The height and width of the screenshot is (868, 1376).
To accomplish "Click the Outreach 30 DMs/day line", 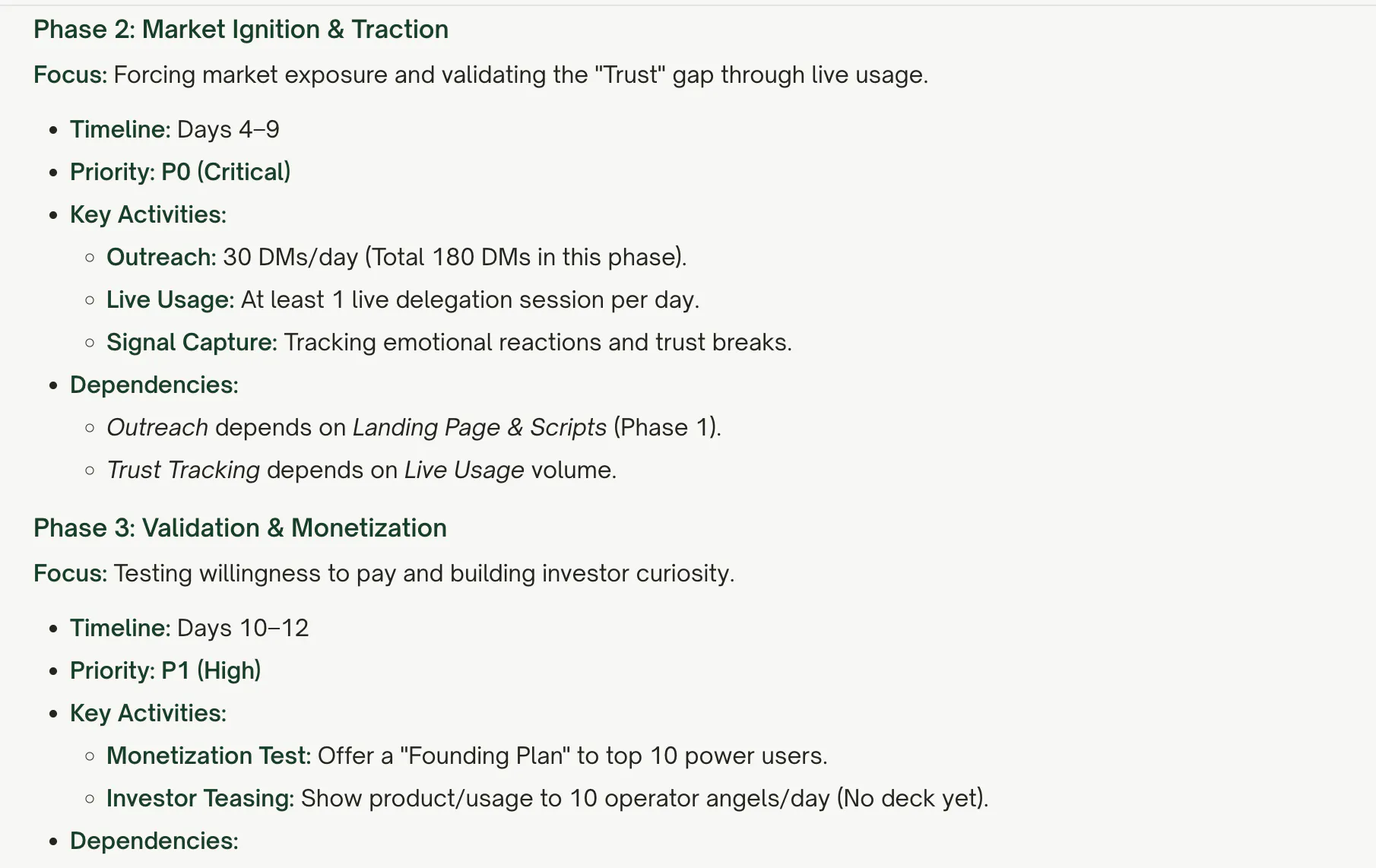I will pyautogui.click(x=397, y=257).
